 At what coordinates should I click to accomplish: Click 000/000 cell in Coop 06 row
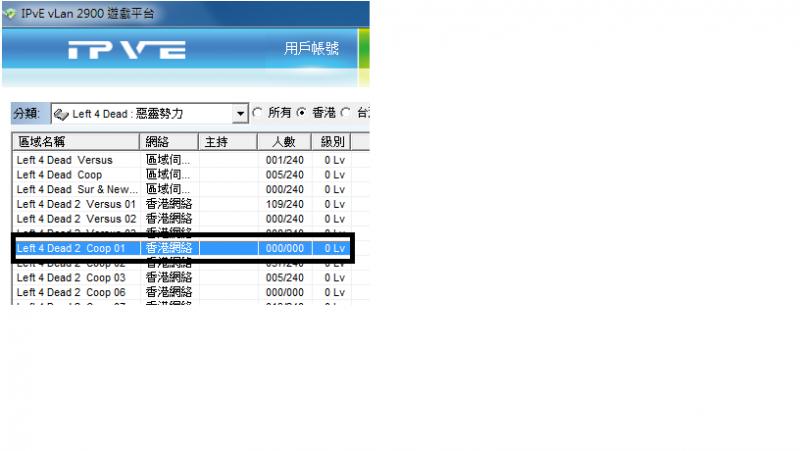pyautogui.click(x=285, y=293)
